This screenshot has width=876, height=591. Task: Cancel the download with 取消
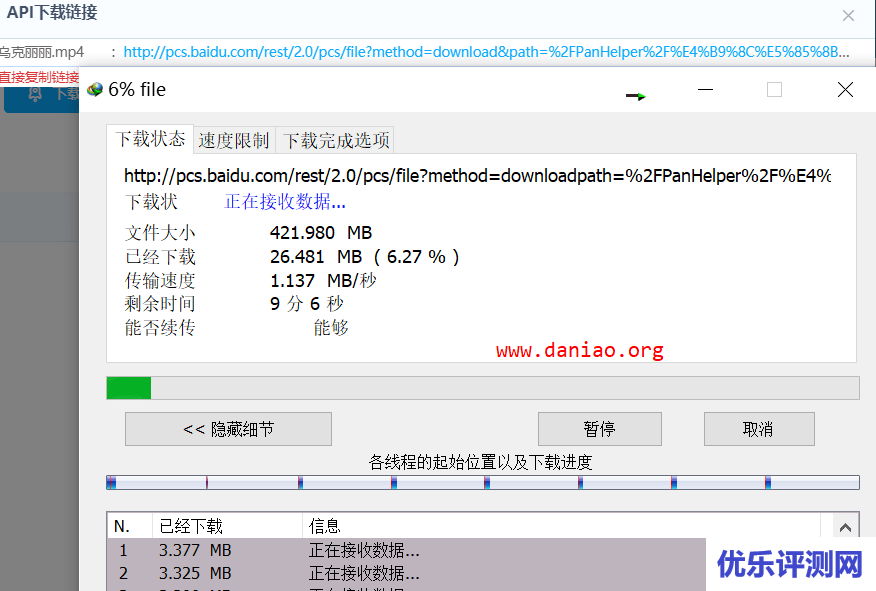(758, 429)
